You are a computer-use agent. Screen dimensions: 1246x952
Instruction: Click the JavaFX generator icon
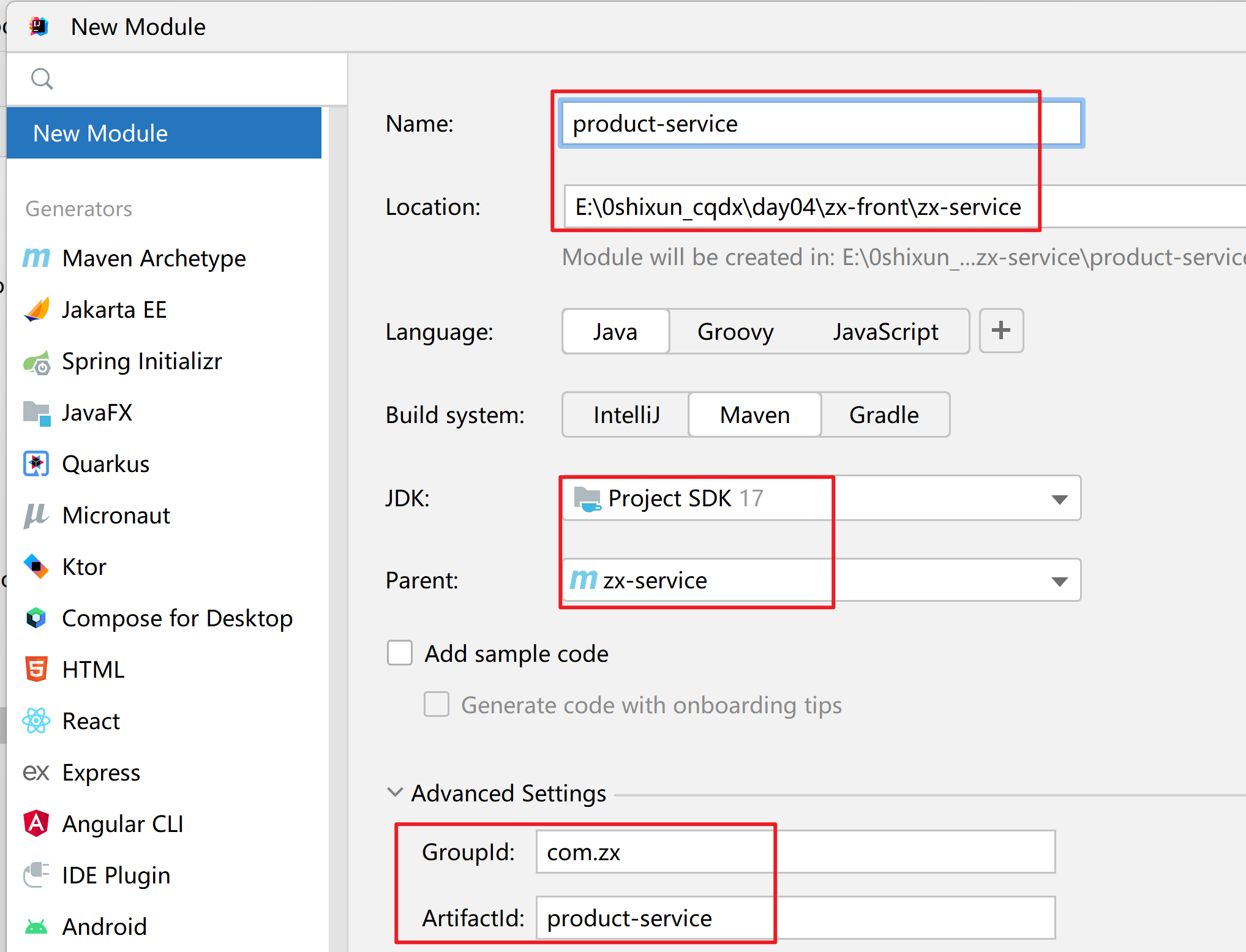[x=36, y=413]
